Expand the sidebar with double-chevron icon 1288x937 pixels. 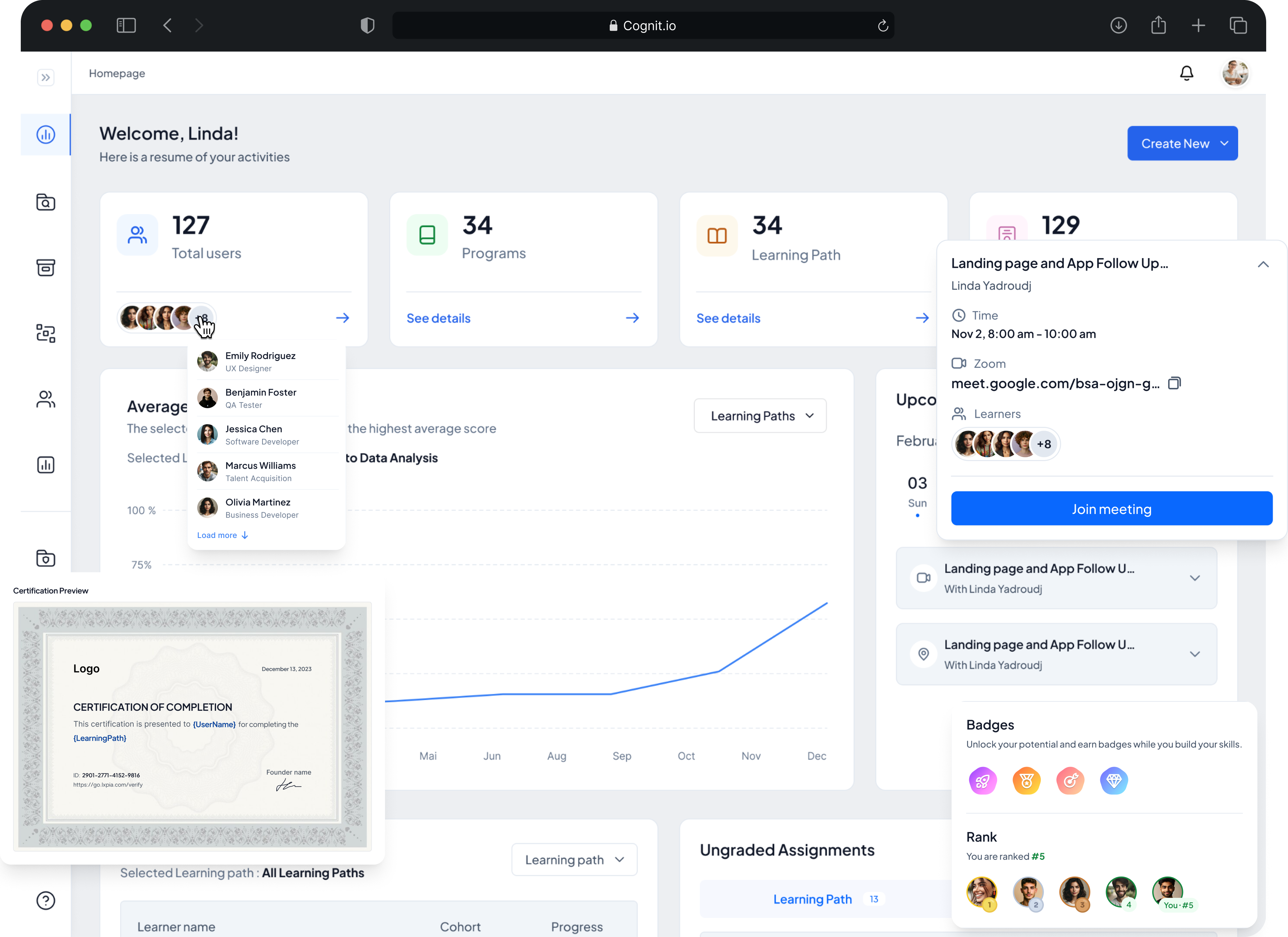coord(46,77)
